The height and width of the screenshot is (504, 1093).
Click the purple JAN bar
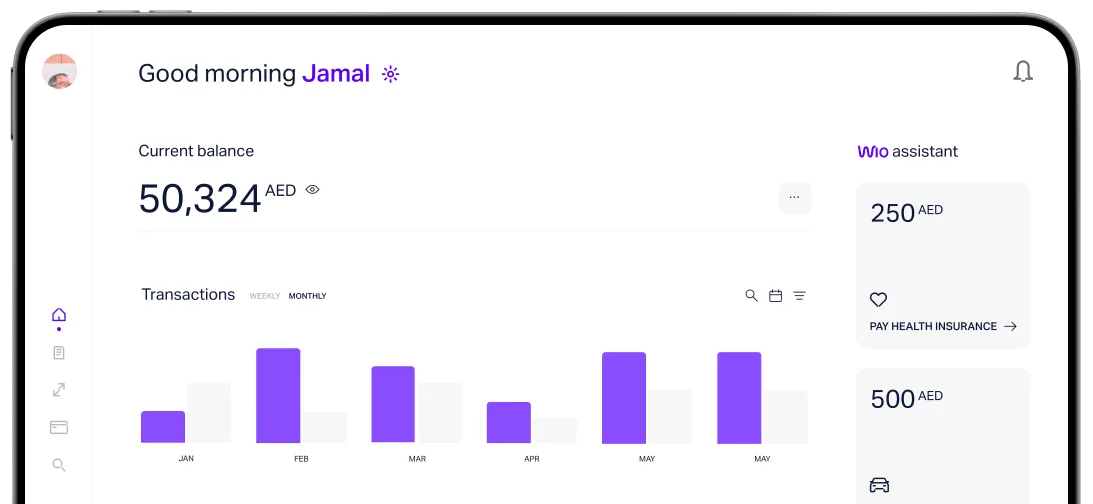pos(163,427)
